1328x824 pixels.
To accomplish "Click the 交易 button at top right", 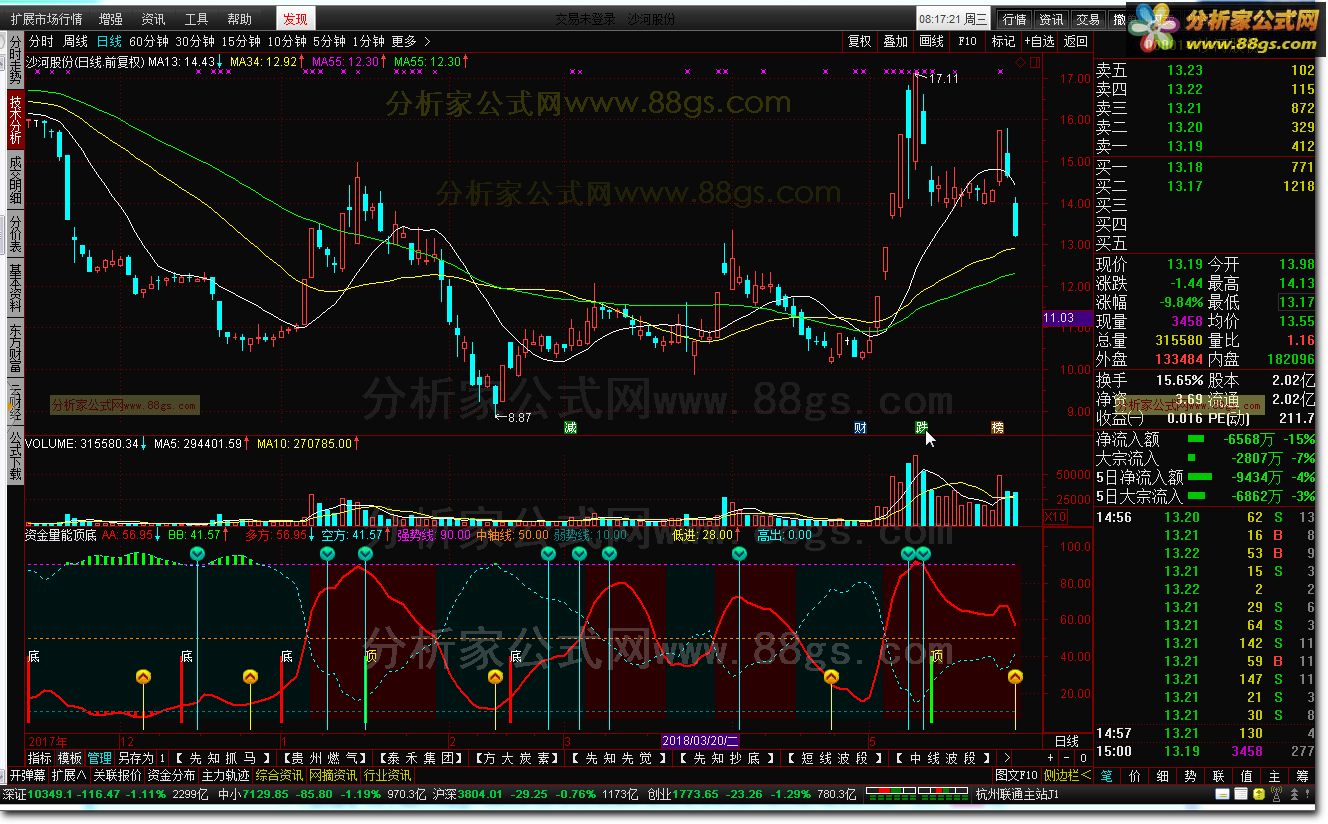I will pyautogui.click(x=1088, y=19).
